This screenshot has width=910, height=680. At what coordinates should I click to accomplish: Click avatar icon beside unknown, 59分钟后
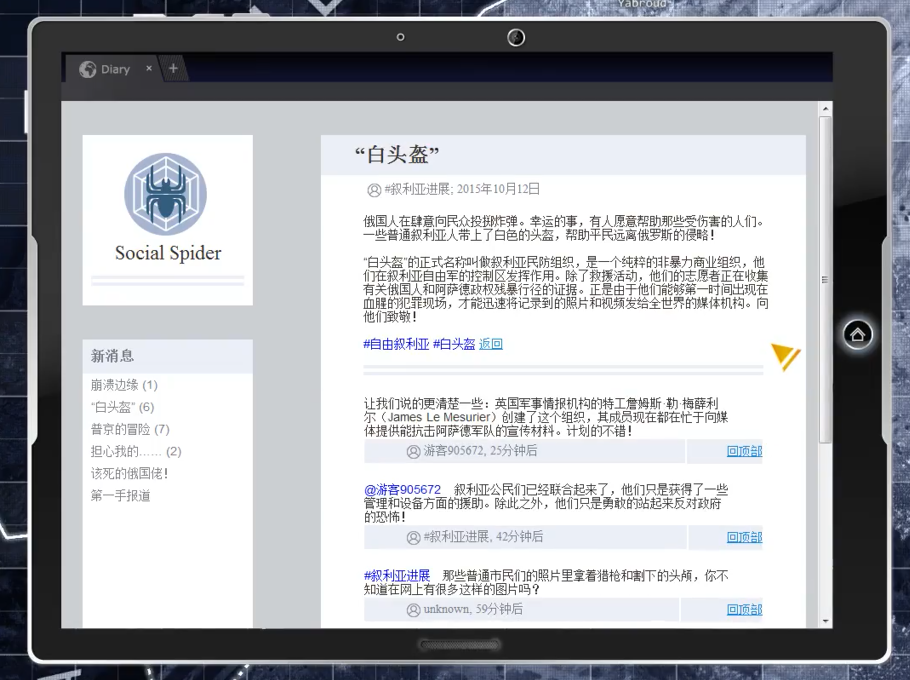[413, 610]
